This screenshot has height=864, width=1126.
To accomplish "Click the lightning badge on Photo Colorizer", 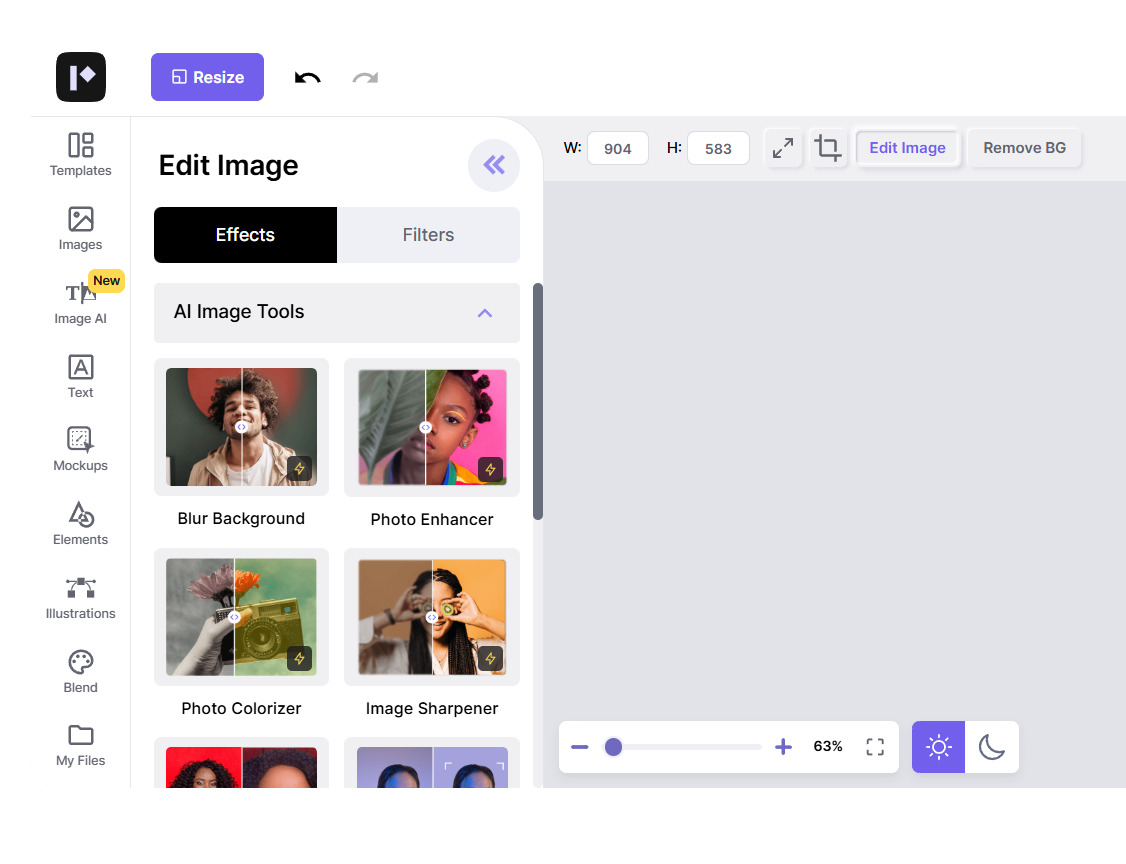I will 299,659.
